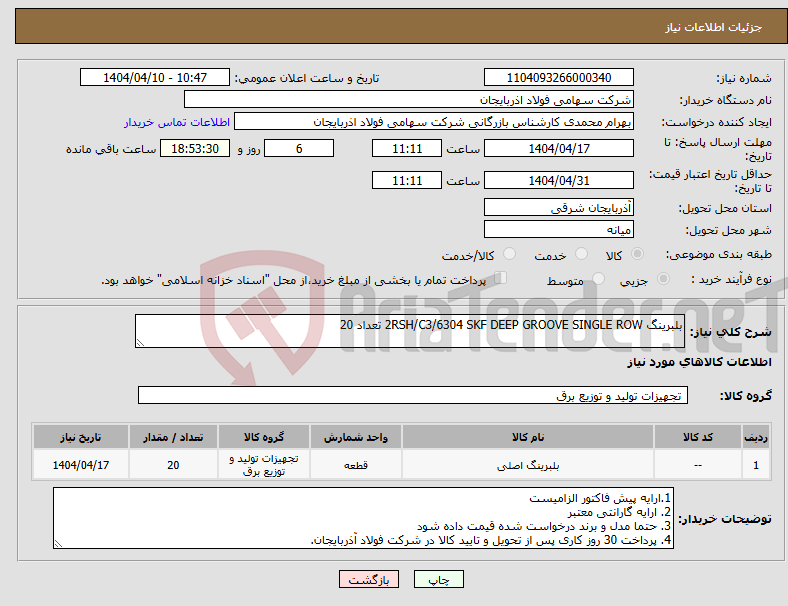Click the گروه کالا table column header

tap(264, 437)
